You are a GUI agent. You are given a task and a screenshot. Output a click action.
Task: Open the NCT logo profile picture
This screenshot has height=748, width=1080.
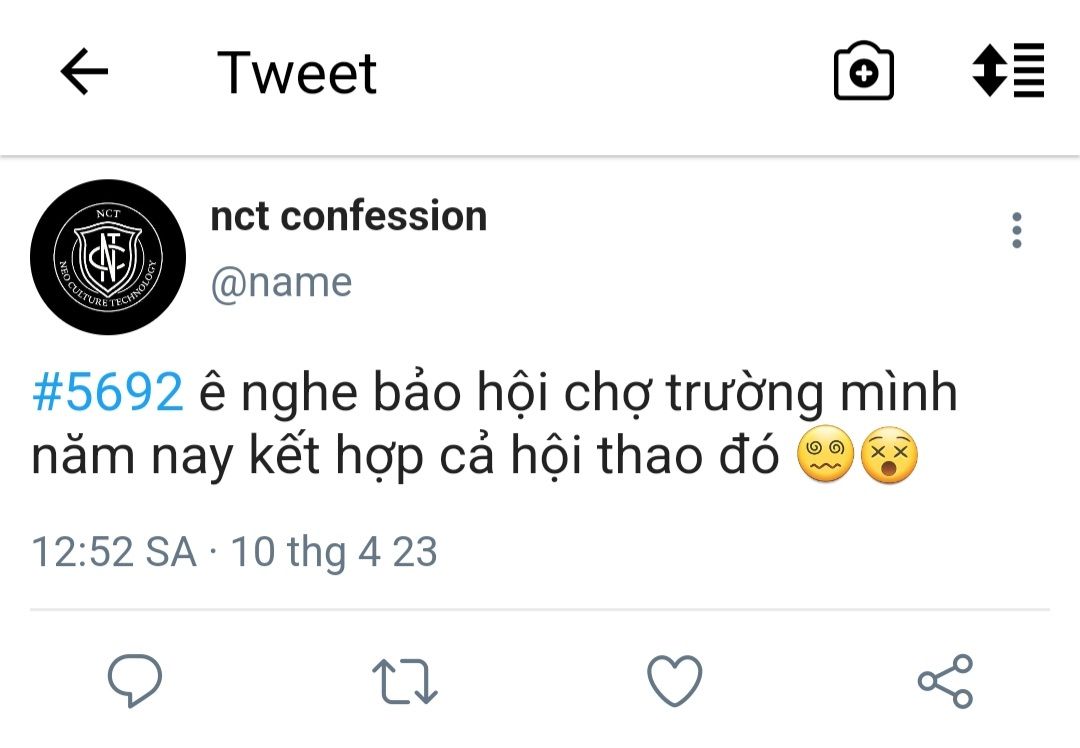pyautogui.click(x=108, y=257)
